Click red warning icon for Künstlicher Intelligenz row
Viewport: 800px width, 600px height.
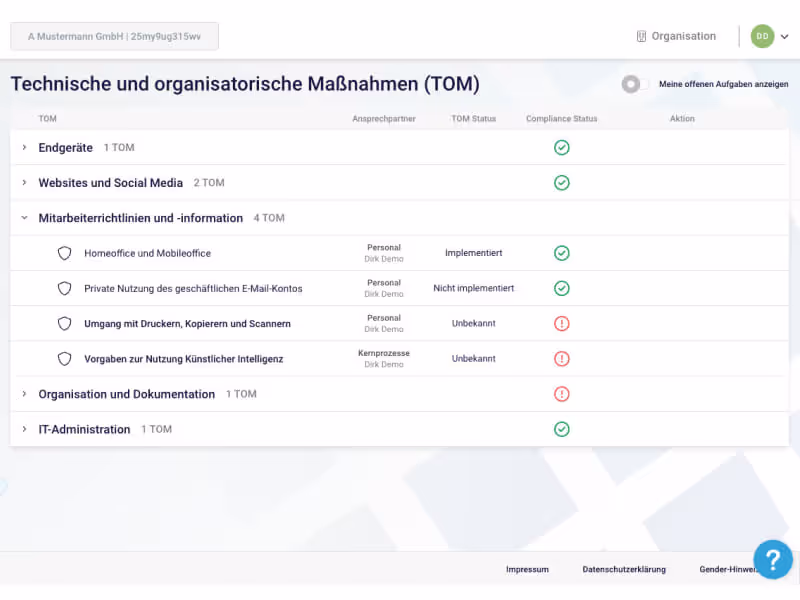[562, 359]
